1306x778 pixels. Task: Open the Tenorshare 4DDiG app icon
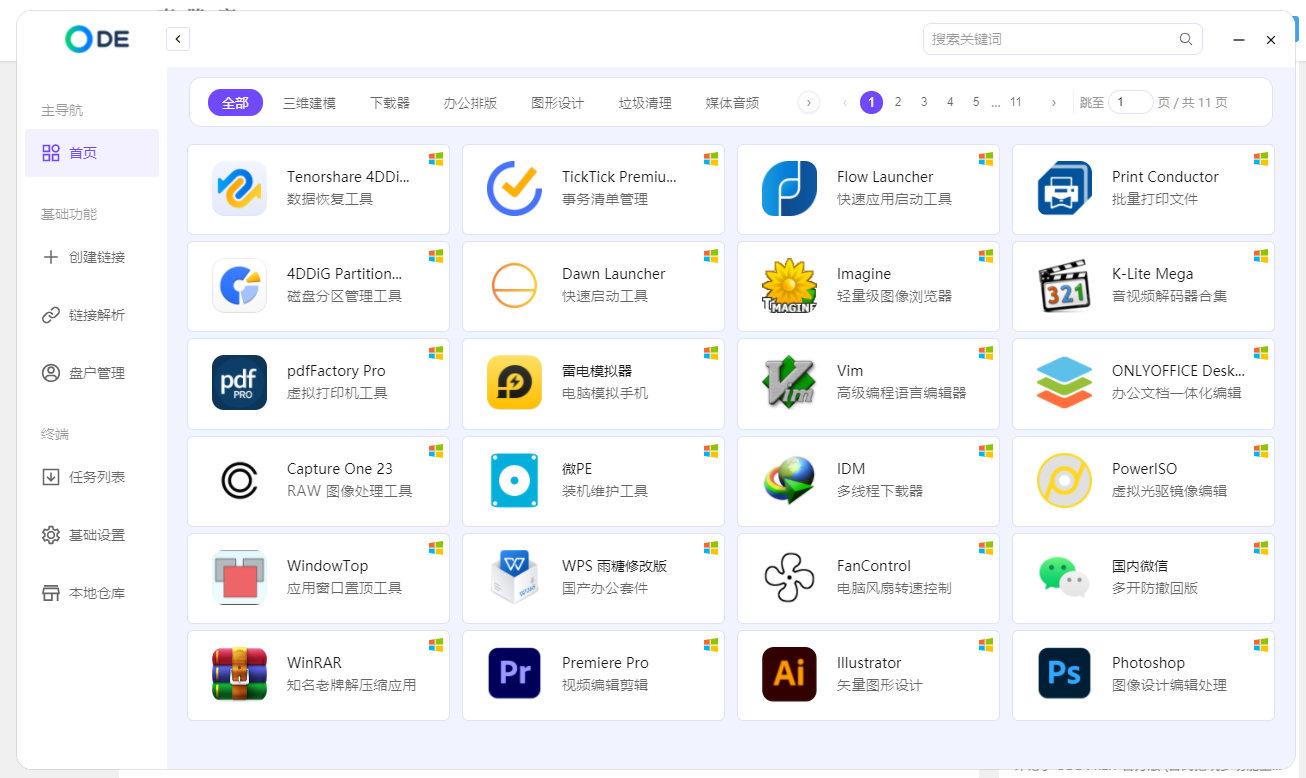click(239, 188)
